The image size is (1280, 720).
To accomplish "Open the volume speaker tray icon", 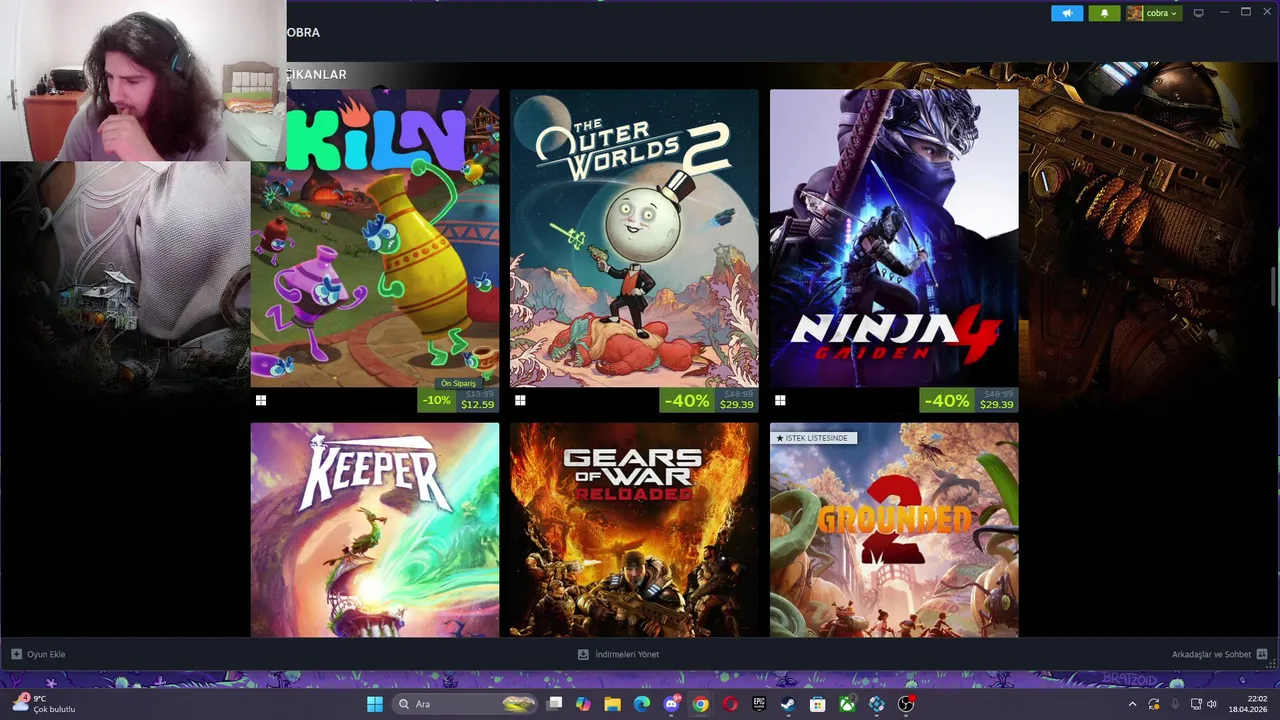I will point(1212,704).
